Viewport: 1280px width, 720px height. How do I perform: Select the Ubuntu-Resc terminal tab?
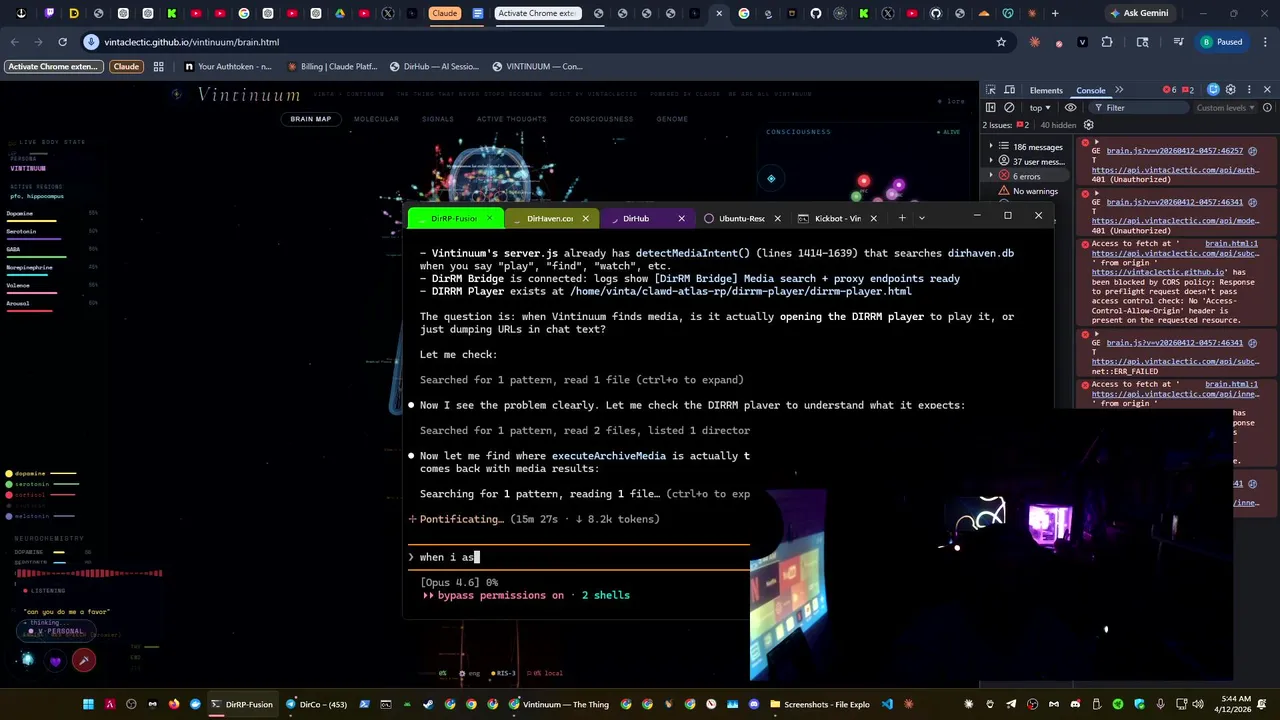742,218
